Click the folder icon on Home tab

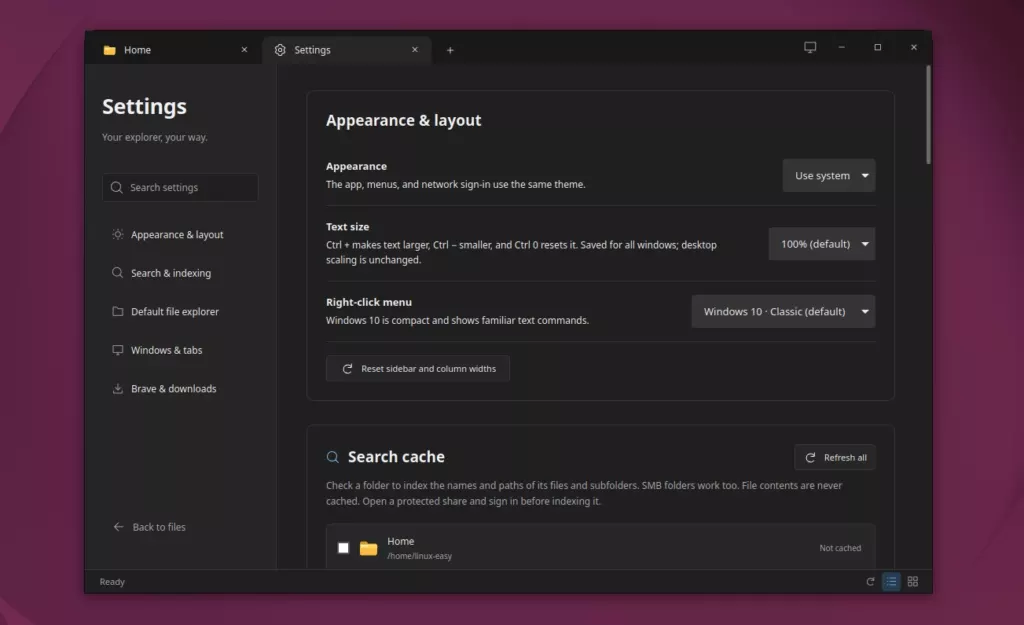[x=109, y=50]
